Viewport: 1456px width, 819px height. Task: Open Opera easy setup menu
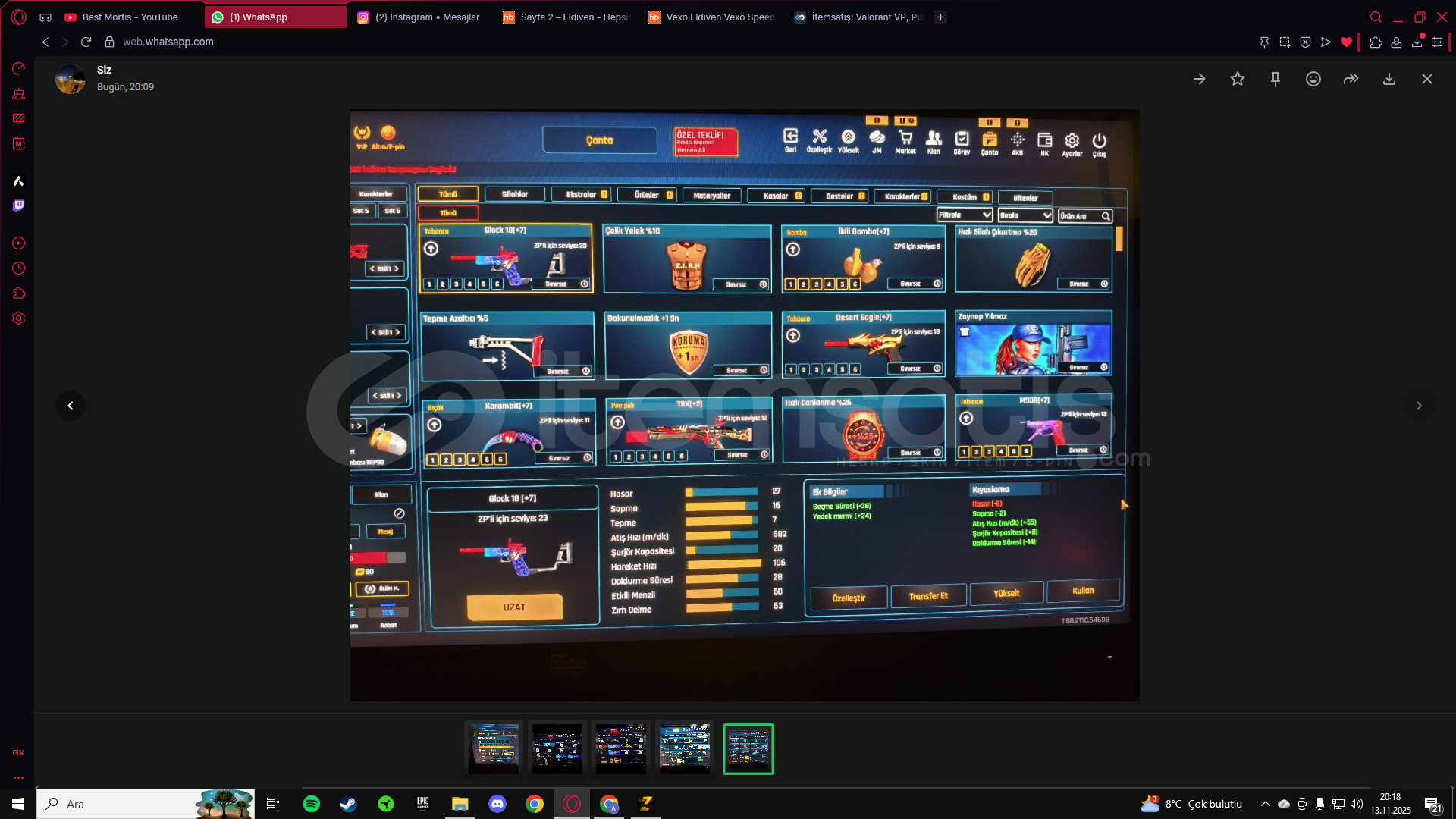click(x=1437, y=42)
